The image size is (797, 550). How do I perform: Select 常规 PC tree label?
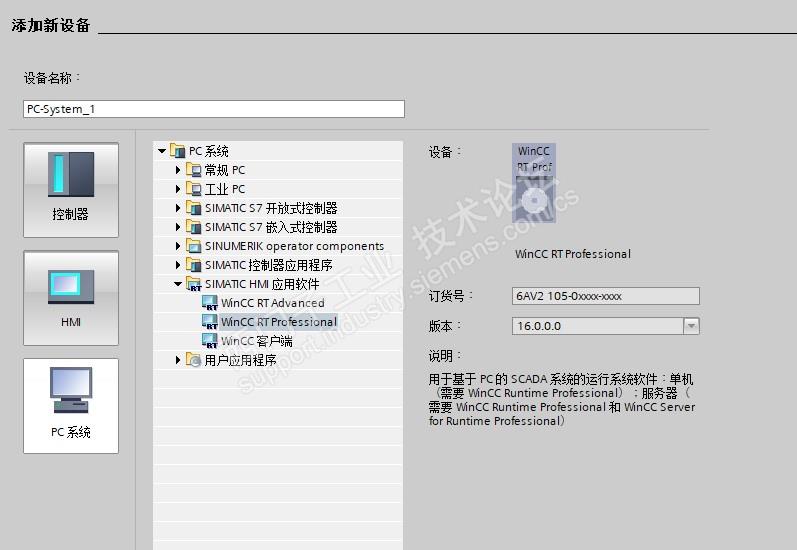(x=225, y=170)
